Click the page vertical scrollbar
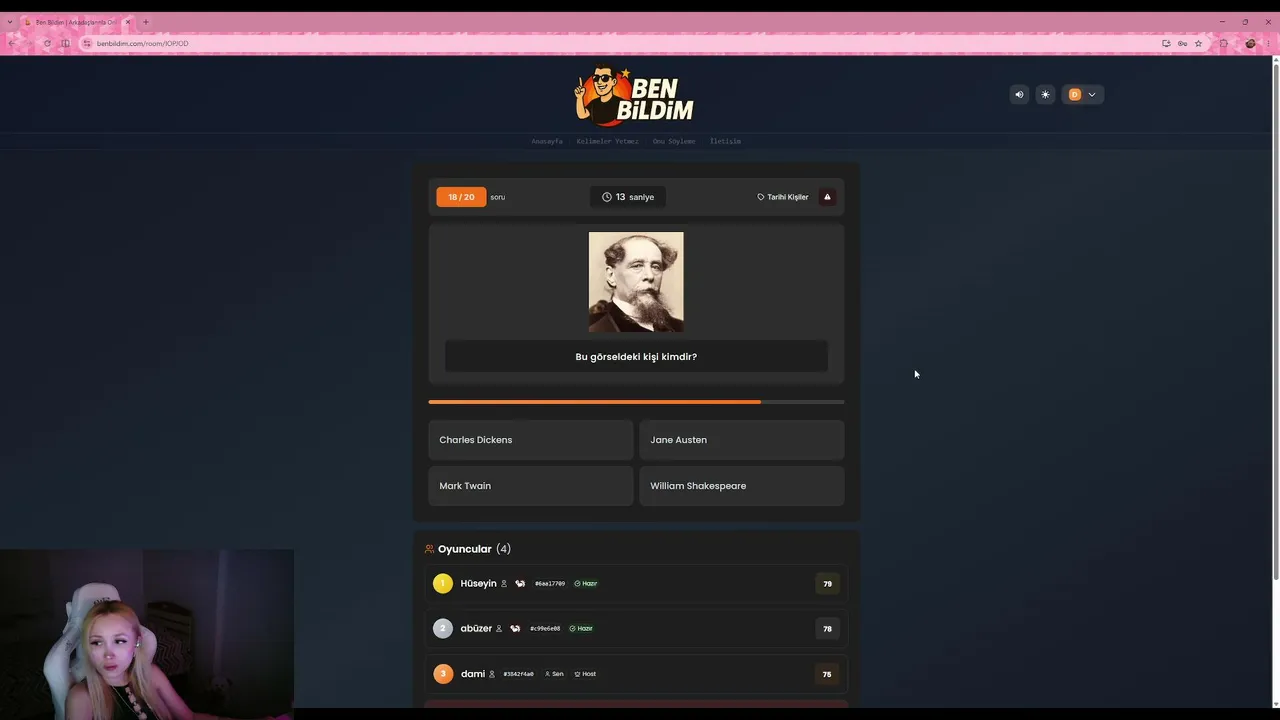 click(1275, 320)
